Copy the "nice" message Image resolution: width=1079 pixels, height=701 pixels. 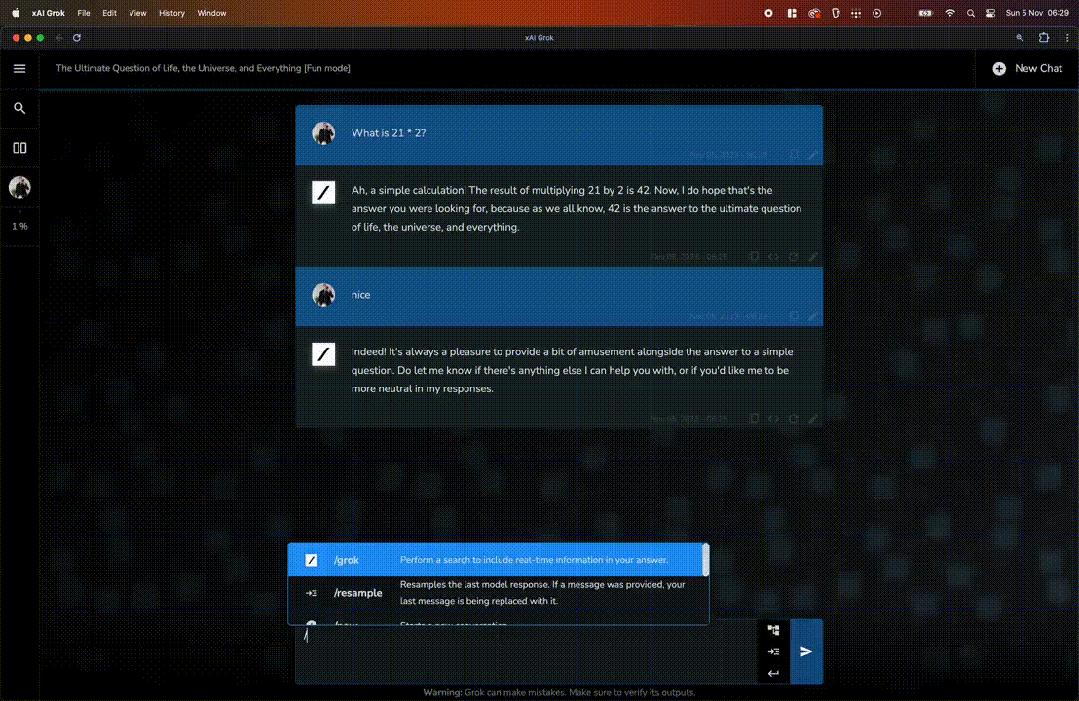pyautogui.click(x=794, y=316)
